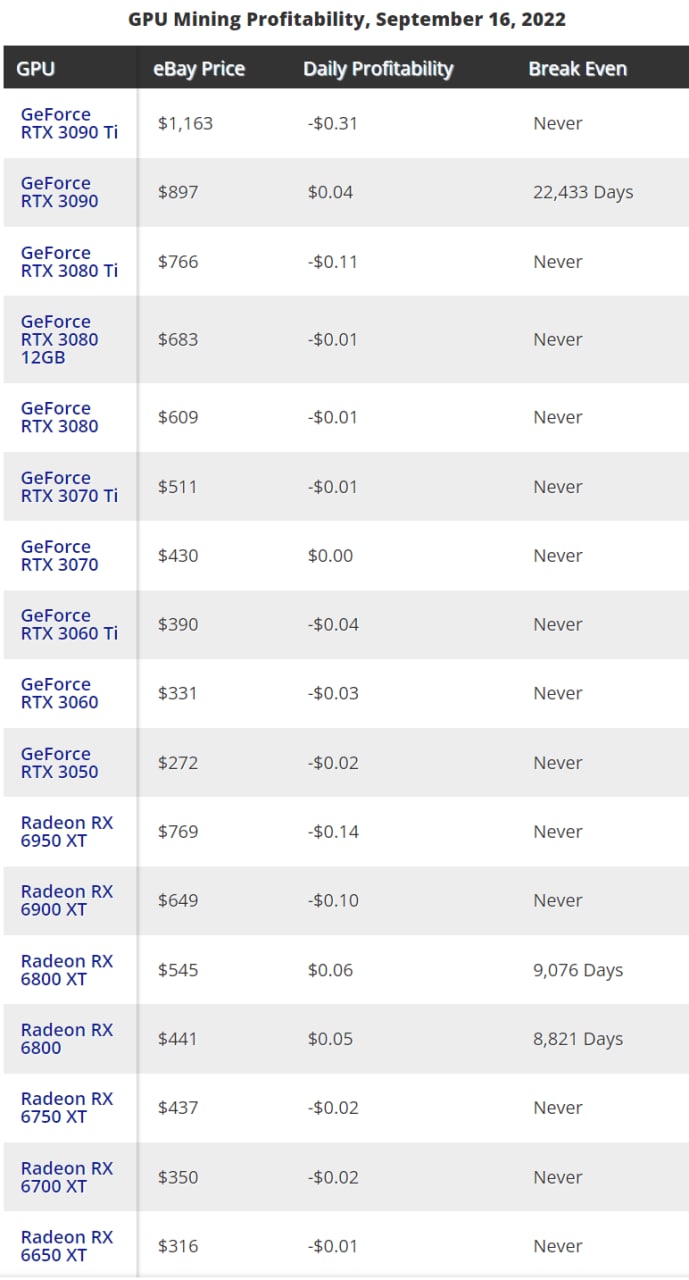Click the Break Even column header
The width and height of the screenshot is (689, 1280).
point(578,69)
